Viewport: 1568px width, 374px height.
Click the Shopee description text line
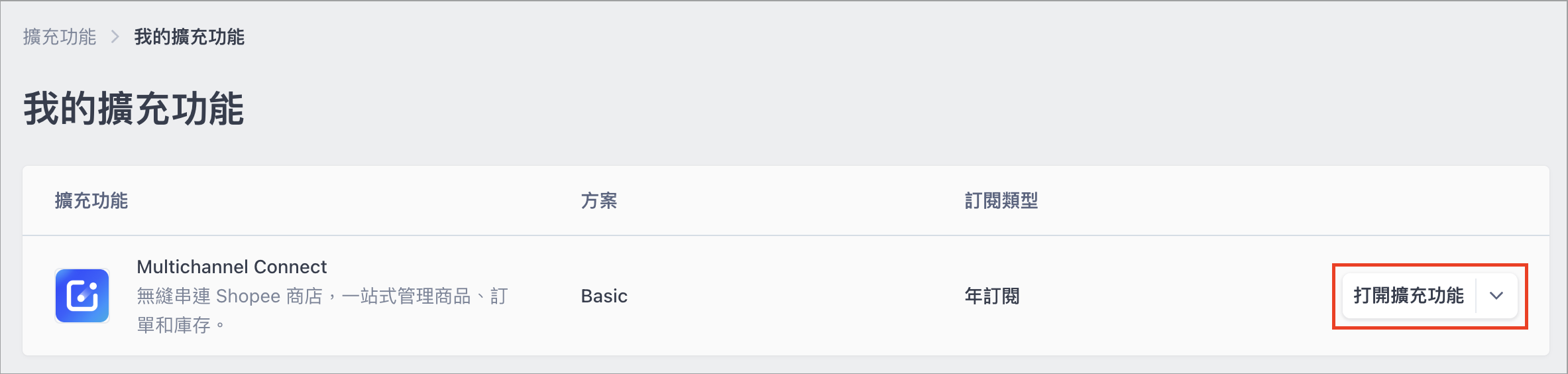(x=322, y=296)
